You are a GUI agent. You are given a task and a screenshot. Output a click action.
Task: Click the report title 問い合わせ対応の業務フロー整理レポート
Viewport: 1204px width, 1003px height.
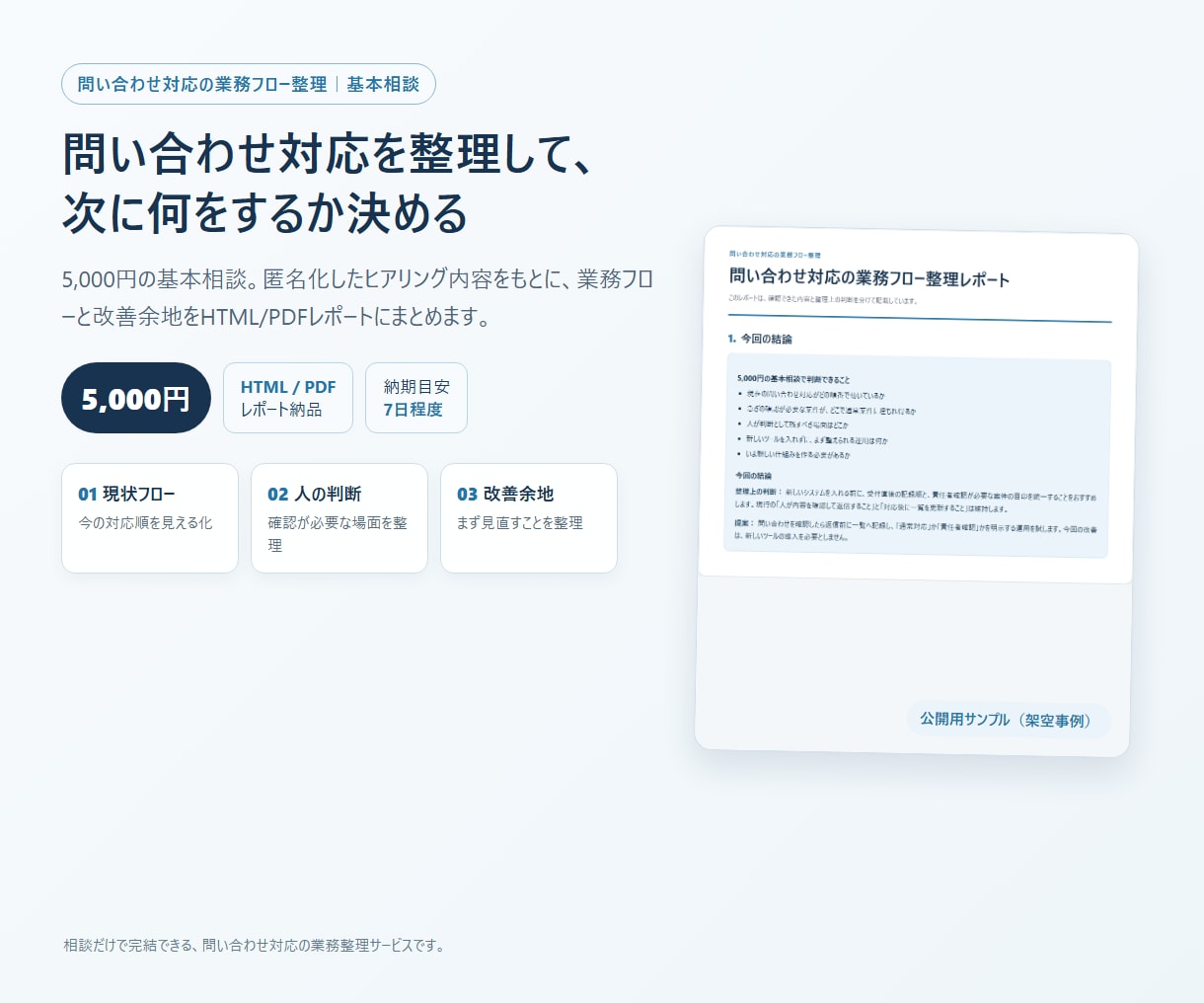869,277
